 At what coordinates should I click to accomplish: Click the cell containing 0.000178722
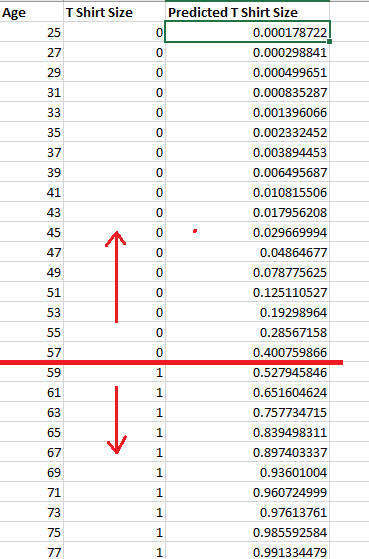click(247, 32)
